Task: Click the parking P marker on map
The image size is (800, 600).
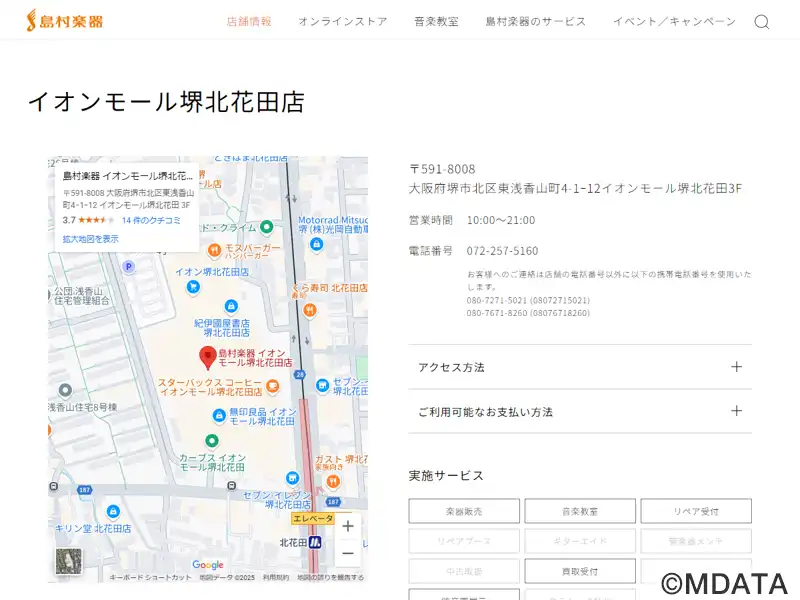Action: click(x=129, y=266)
